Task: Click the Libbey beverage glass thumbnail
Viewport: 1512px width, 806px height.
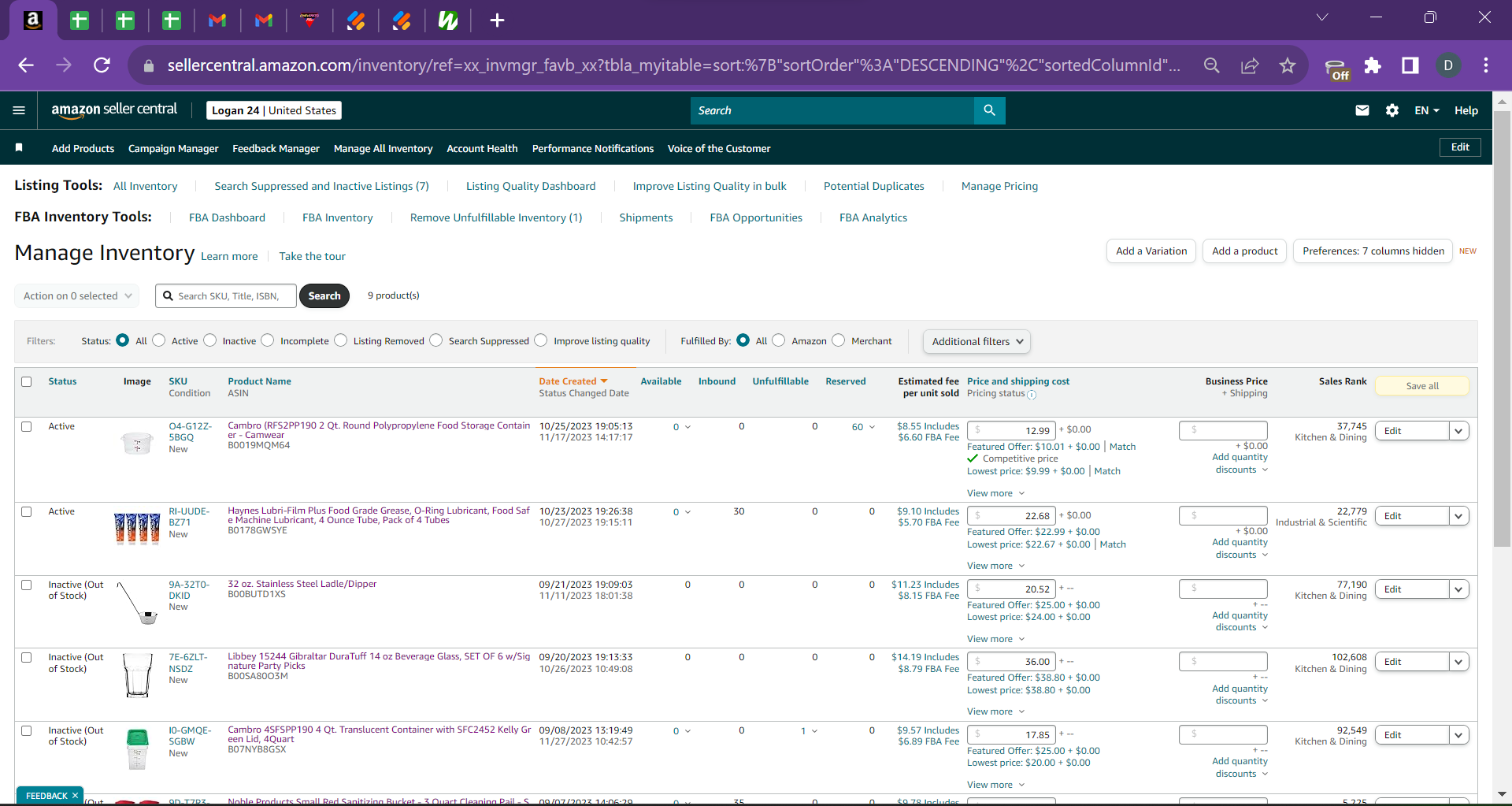Action: pyautogui.click(x=137, y=674)
